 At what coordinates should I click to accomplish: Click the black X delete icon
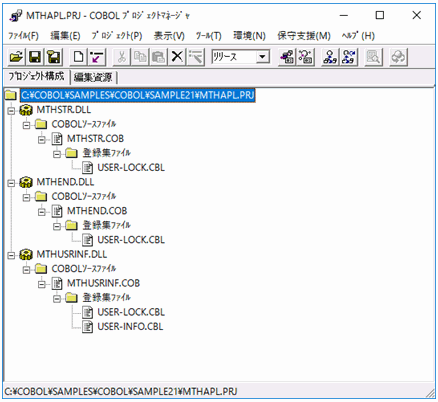click(177, 57)
